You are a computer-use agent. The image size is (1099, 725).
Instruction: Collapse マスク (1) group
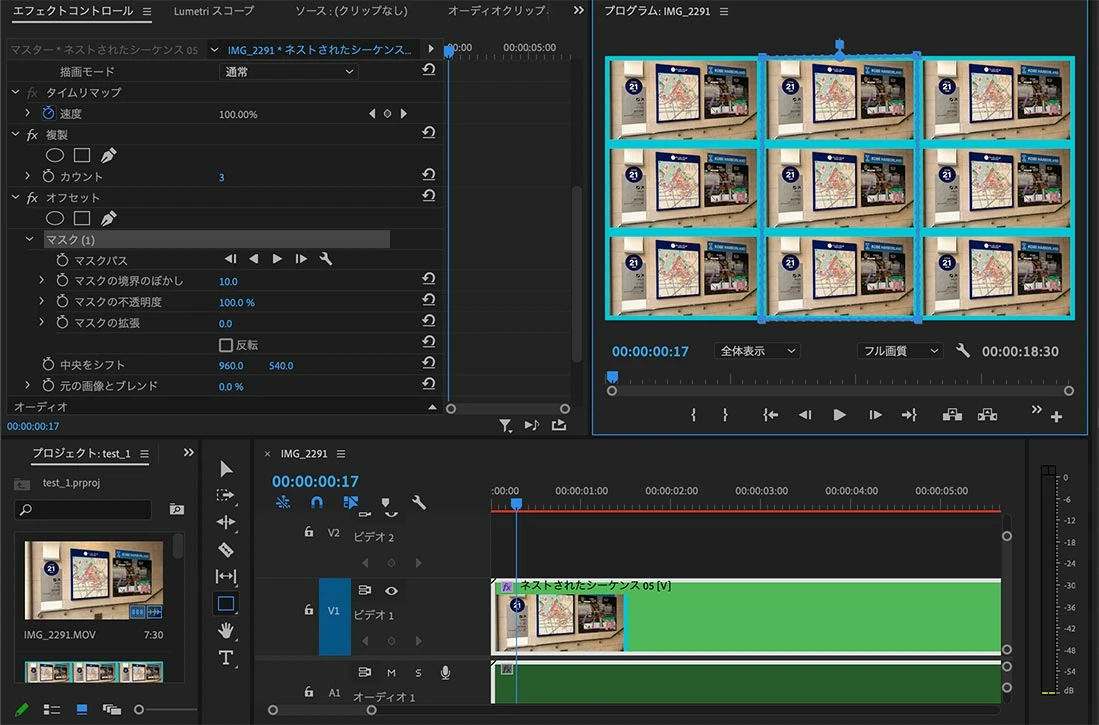tap(29, 239)
